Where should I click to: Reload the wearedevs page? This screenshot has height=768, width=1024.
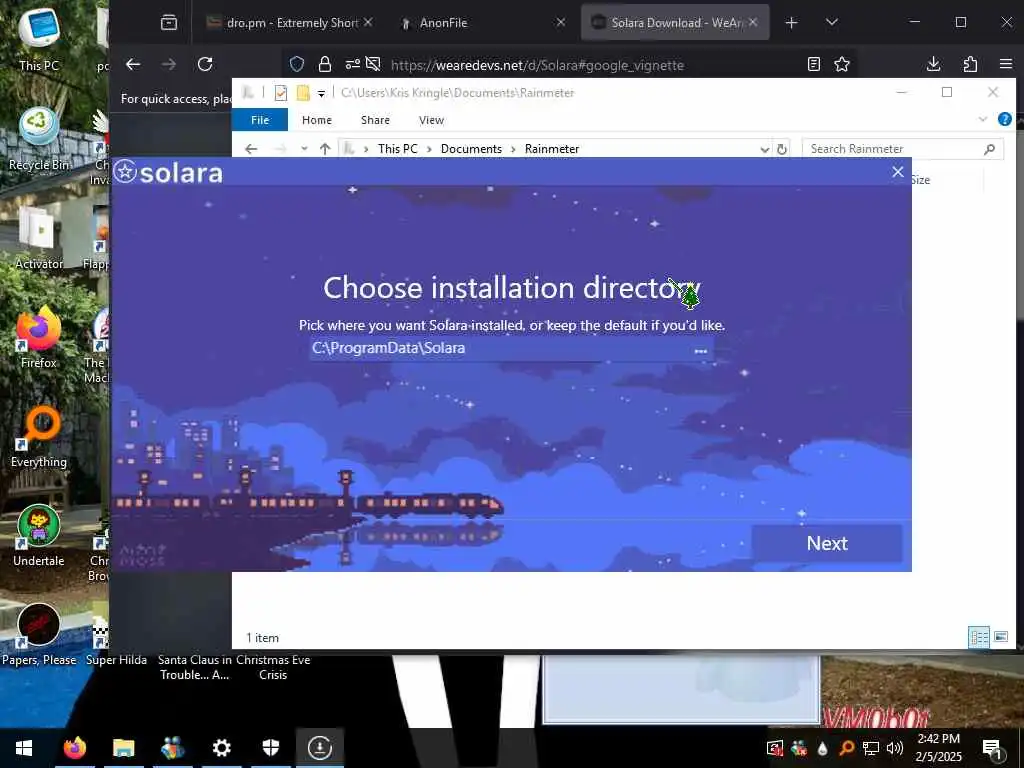[205, 64]
